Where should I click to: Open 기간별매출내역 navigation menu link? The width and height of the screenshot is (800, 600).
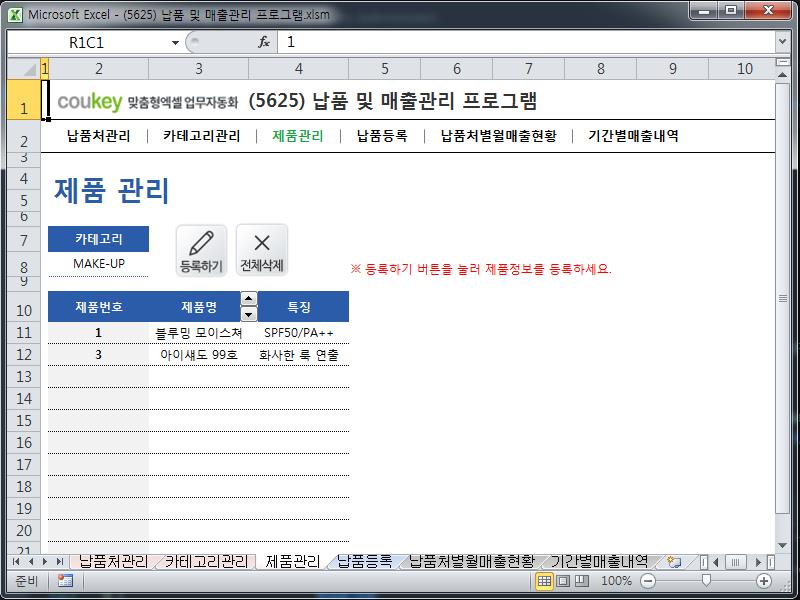[633, 136]
